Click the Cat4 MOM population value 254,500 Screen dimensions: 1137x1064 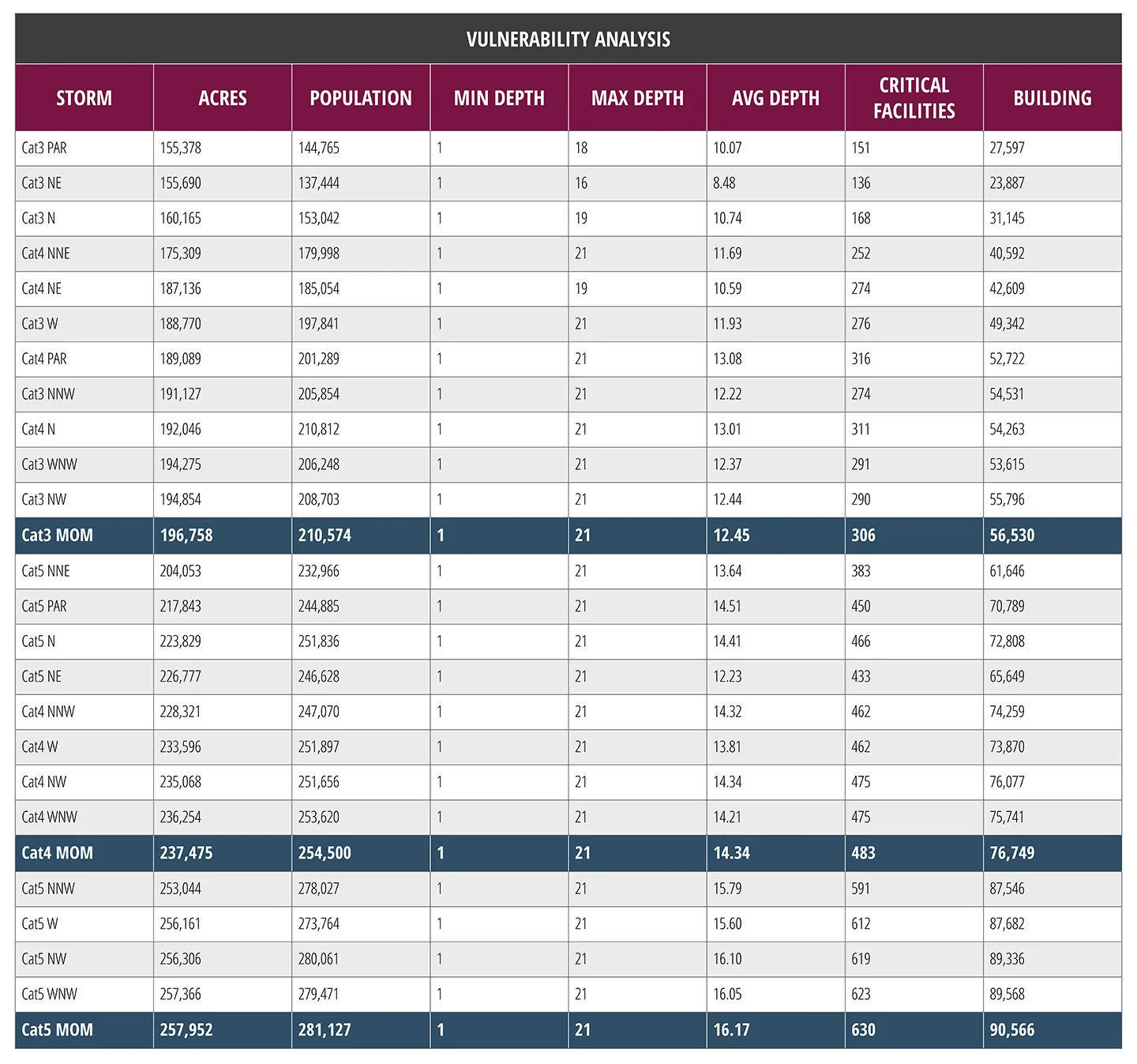coord(325,853)
